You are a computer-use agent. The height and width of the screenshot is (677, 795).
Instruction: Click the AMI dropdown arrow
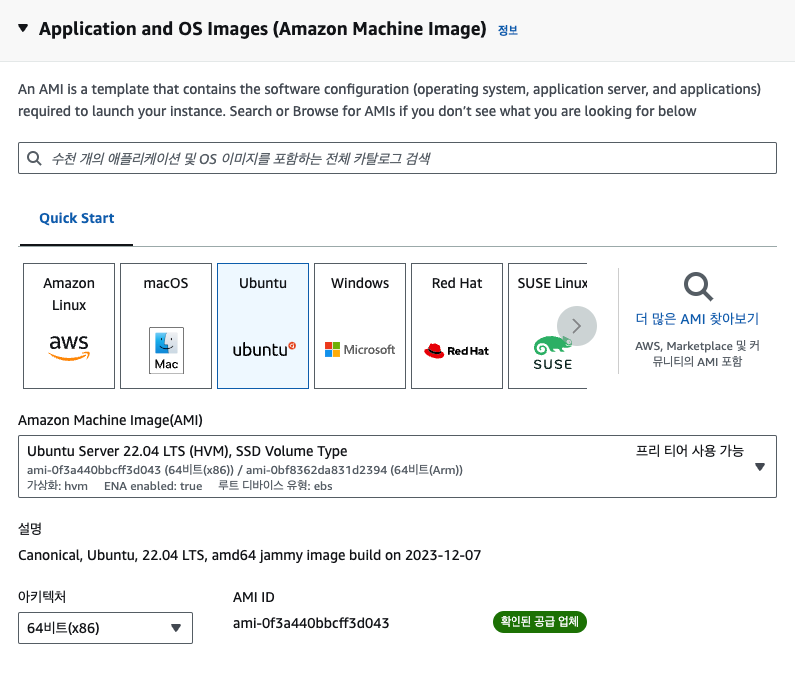(x=760, y=467)
